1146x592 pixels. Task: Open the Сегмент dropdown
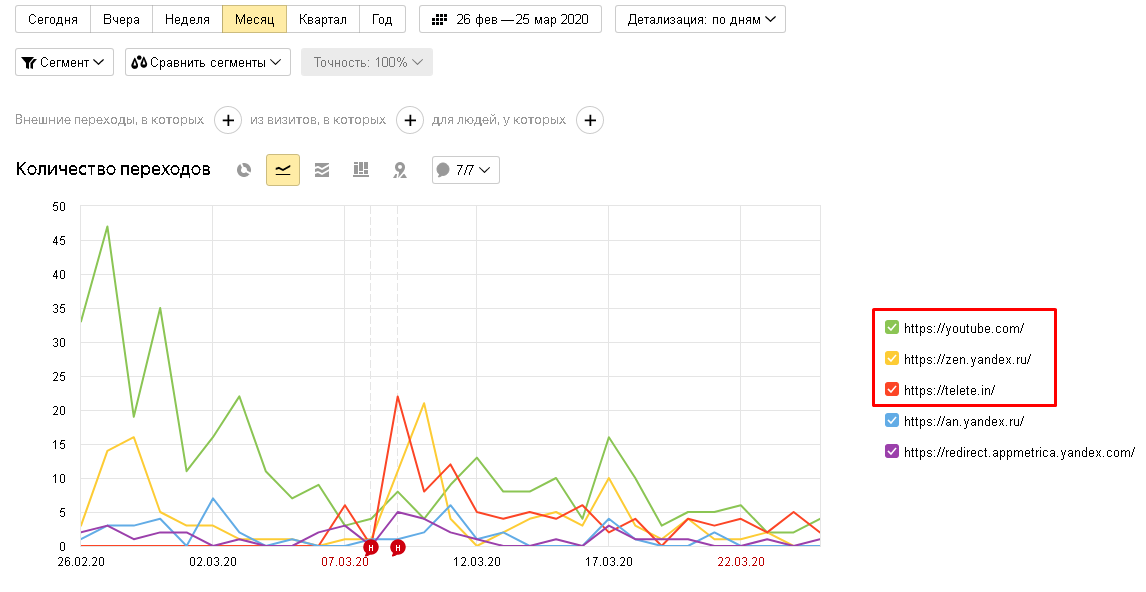64,62
